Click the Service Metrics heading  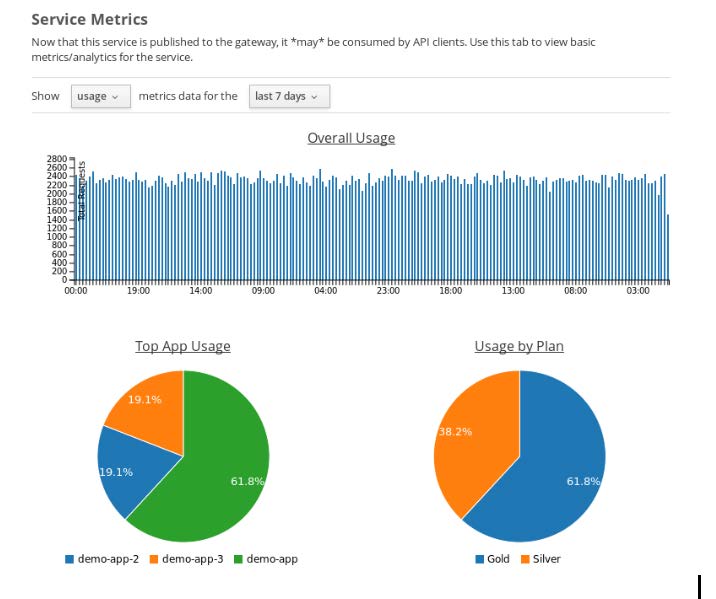pyautogui.click(x=89, y=19)
